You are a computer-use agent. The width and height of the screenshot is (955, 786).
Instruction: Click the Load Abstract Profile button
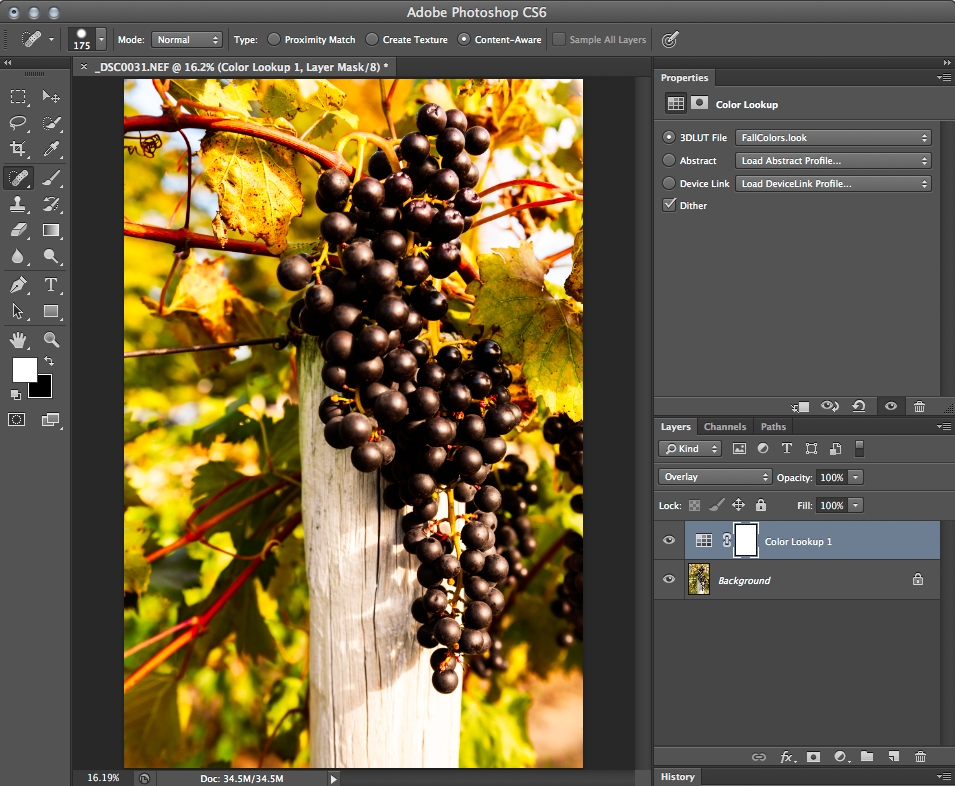tap(833, 160)
